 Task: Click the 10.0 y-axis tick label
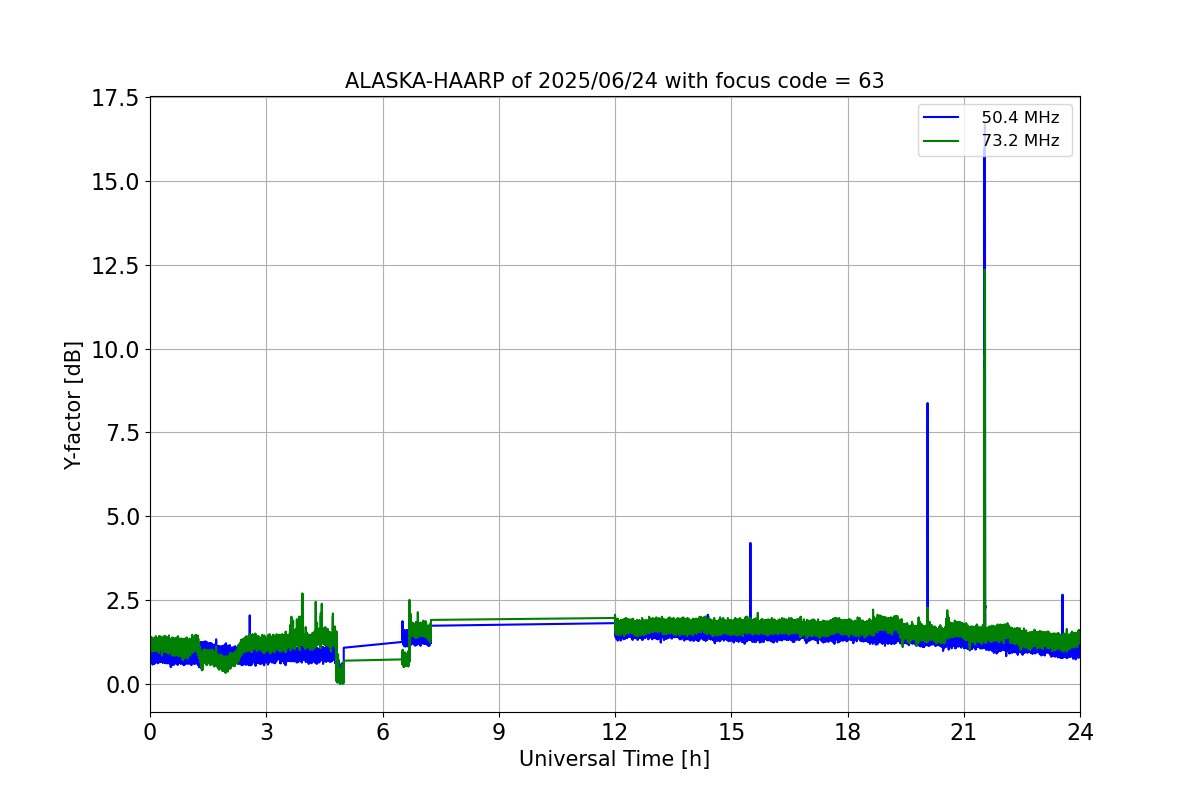point(116,349)
